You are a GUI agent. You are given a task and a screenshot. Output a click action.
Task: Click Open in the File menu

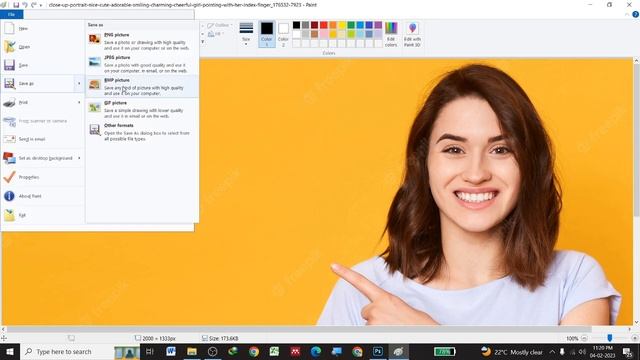click(x=42, y=47)
